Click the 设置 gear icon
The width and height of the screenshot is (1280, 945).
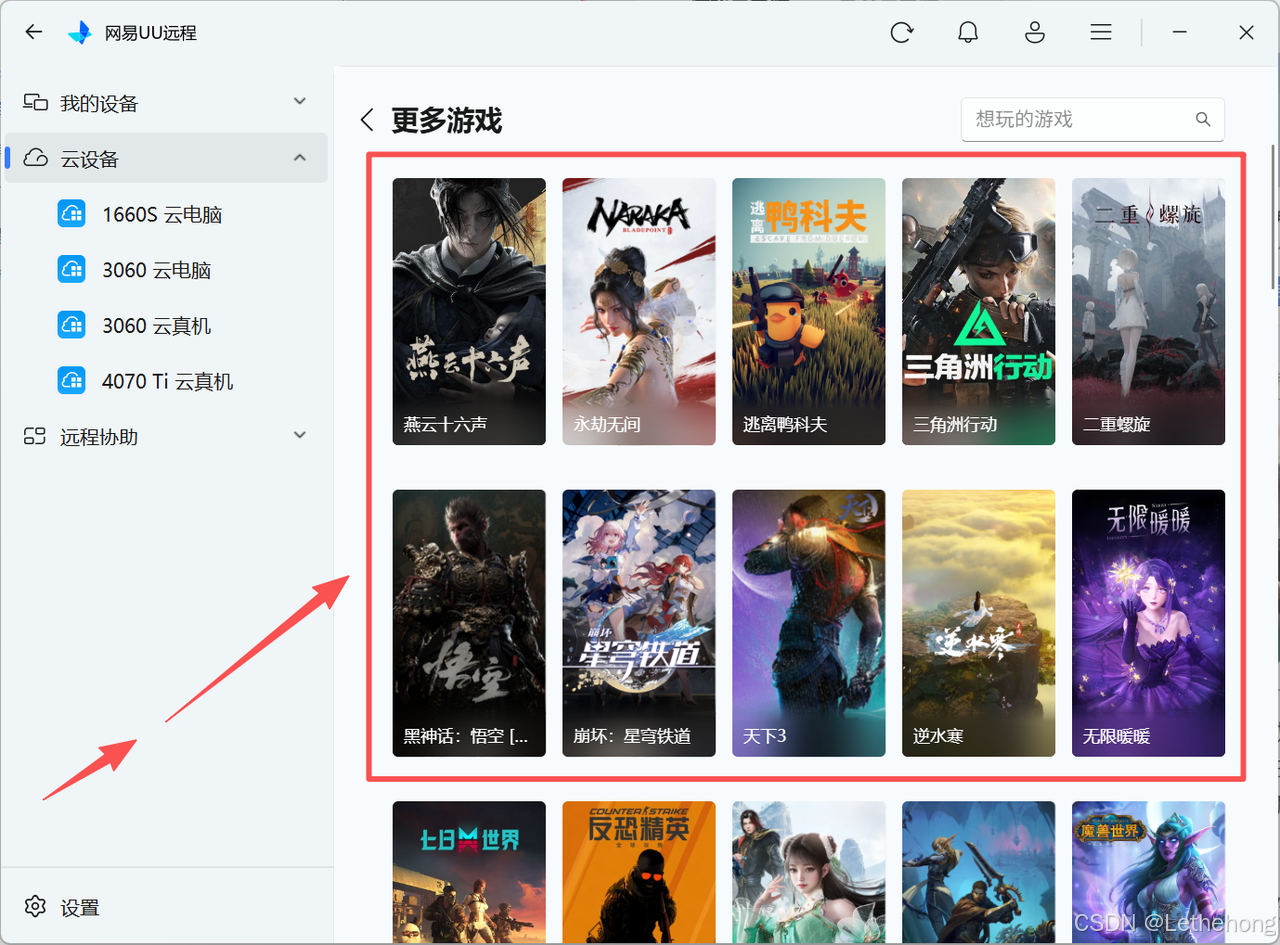coord(35,907)
